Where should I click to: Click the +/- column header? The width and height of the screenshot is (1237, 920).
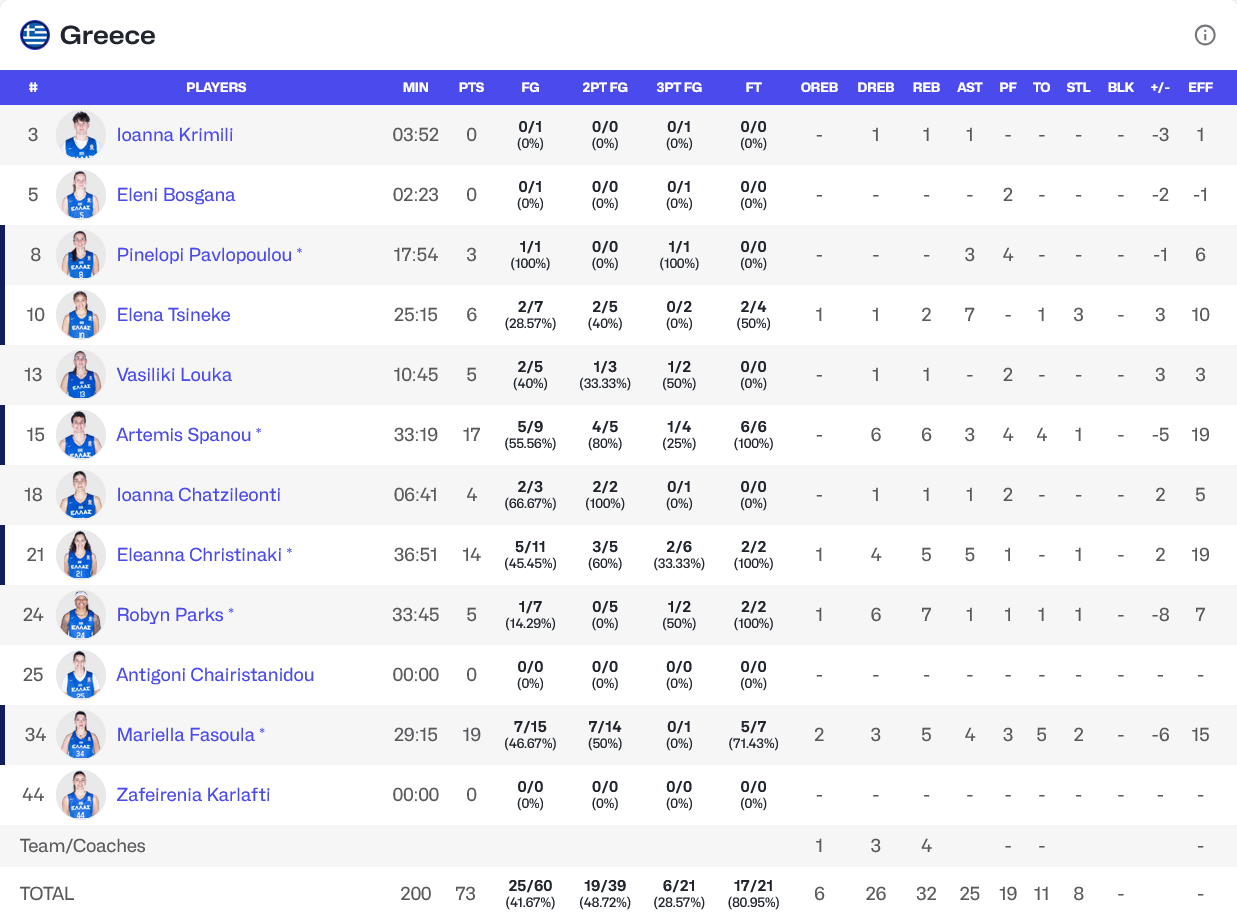click(x=1160, y=87)
